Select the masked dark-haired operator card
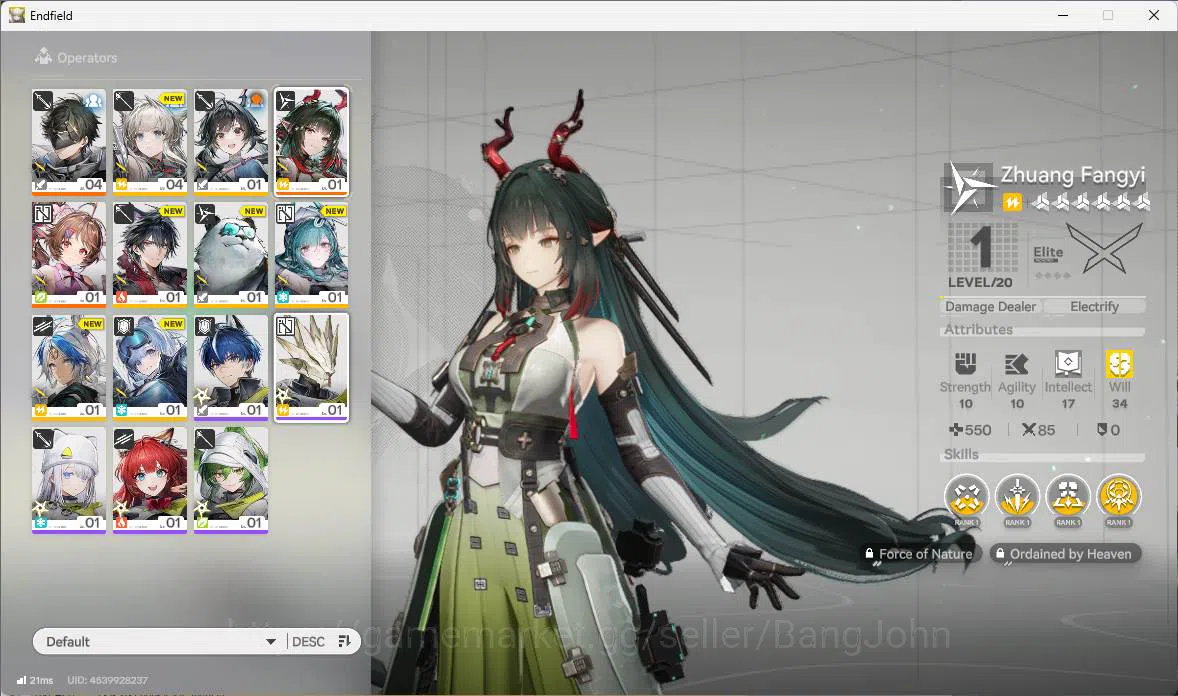1178x696 pixels. pyautogui.click(x=69, y=141)
